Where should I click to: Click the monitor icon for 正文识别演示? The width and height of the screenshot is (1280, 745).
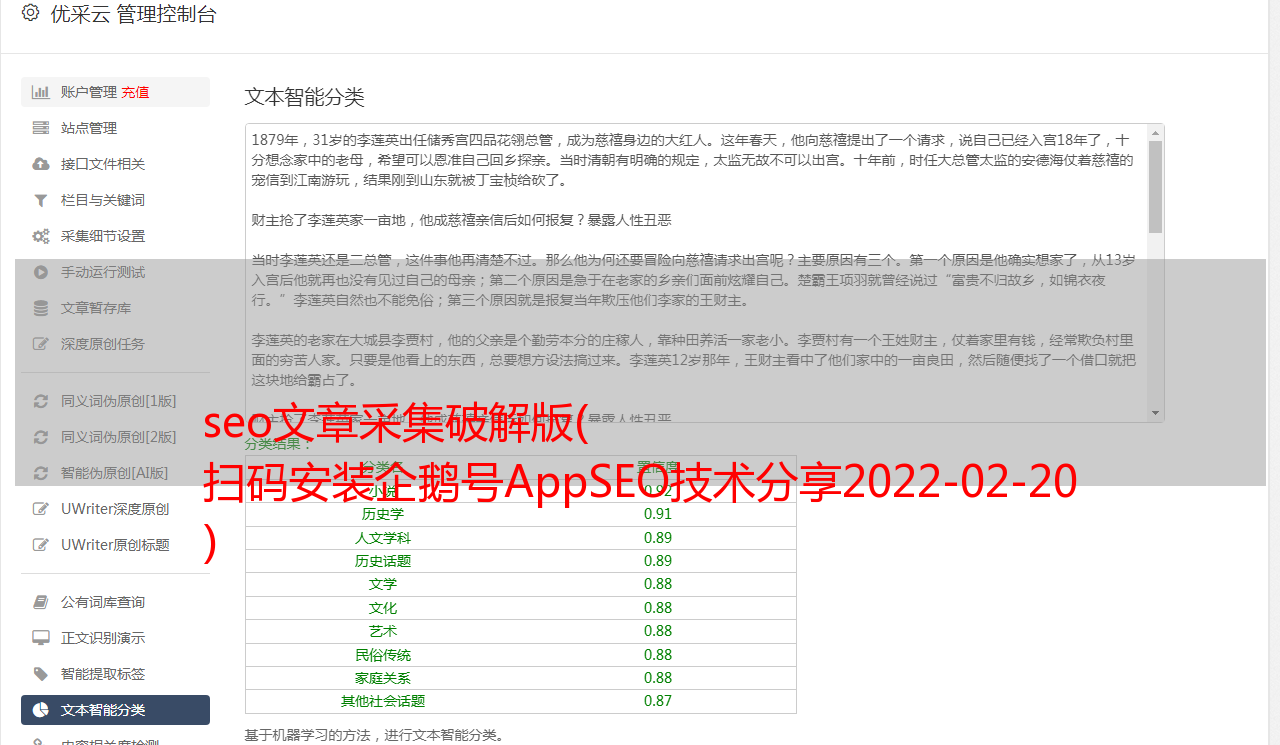pos(41,638)
